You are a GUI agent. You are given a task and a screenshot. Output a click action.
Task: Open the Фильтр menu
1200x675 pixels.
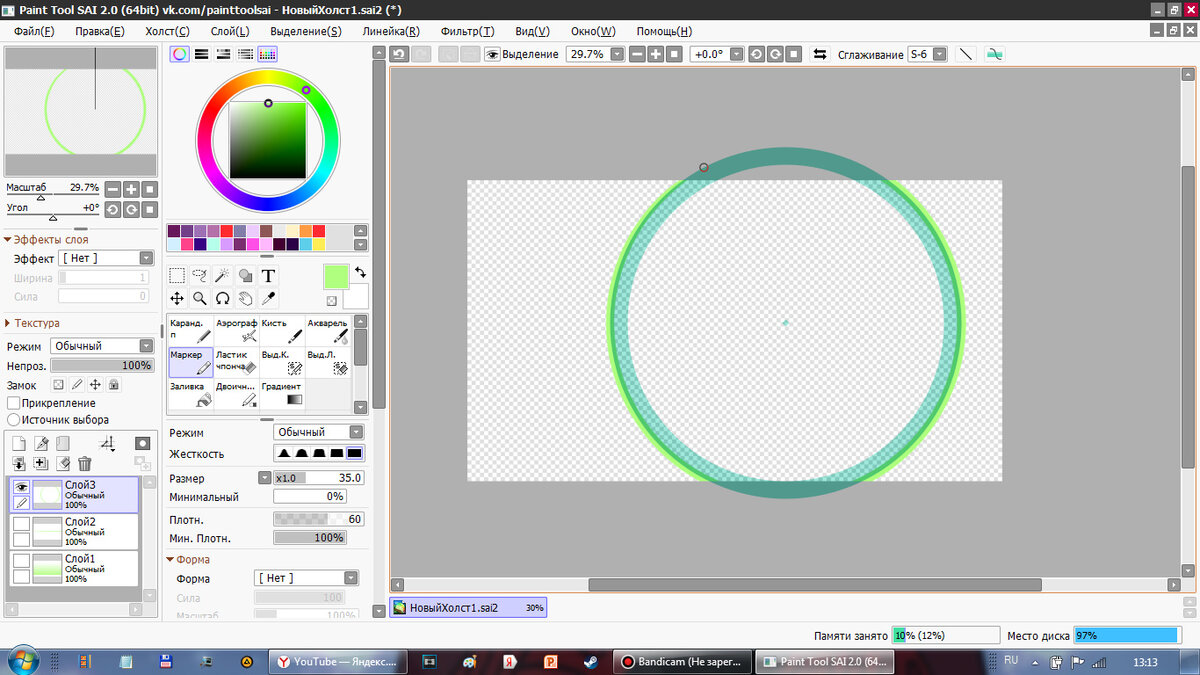468,31
